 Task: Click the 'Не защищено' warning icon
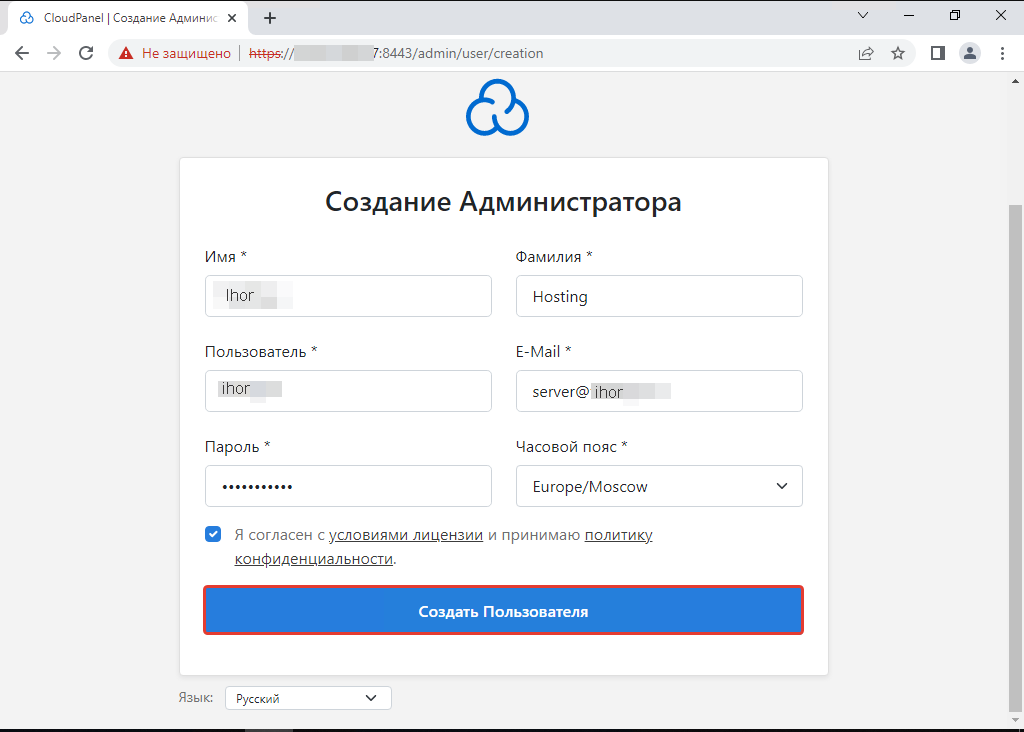[x=125, y=53]
